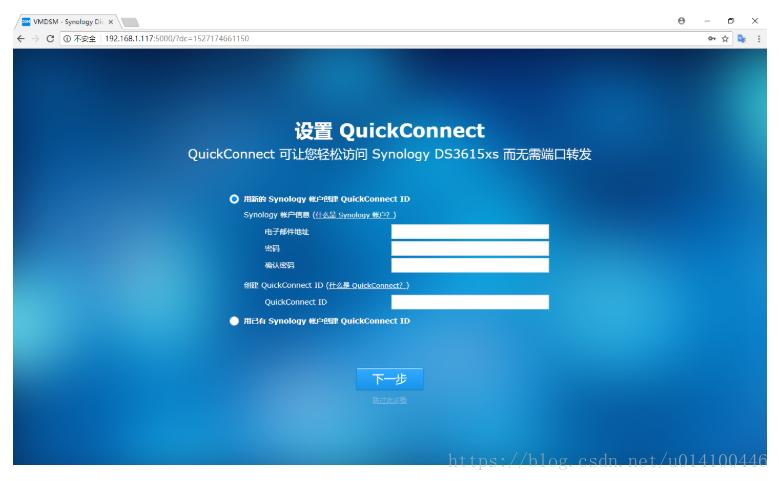The height and width of the screenshot is (481, 779).
Task: Click the 下一步 (Next) button
Action: (390, 379)
